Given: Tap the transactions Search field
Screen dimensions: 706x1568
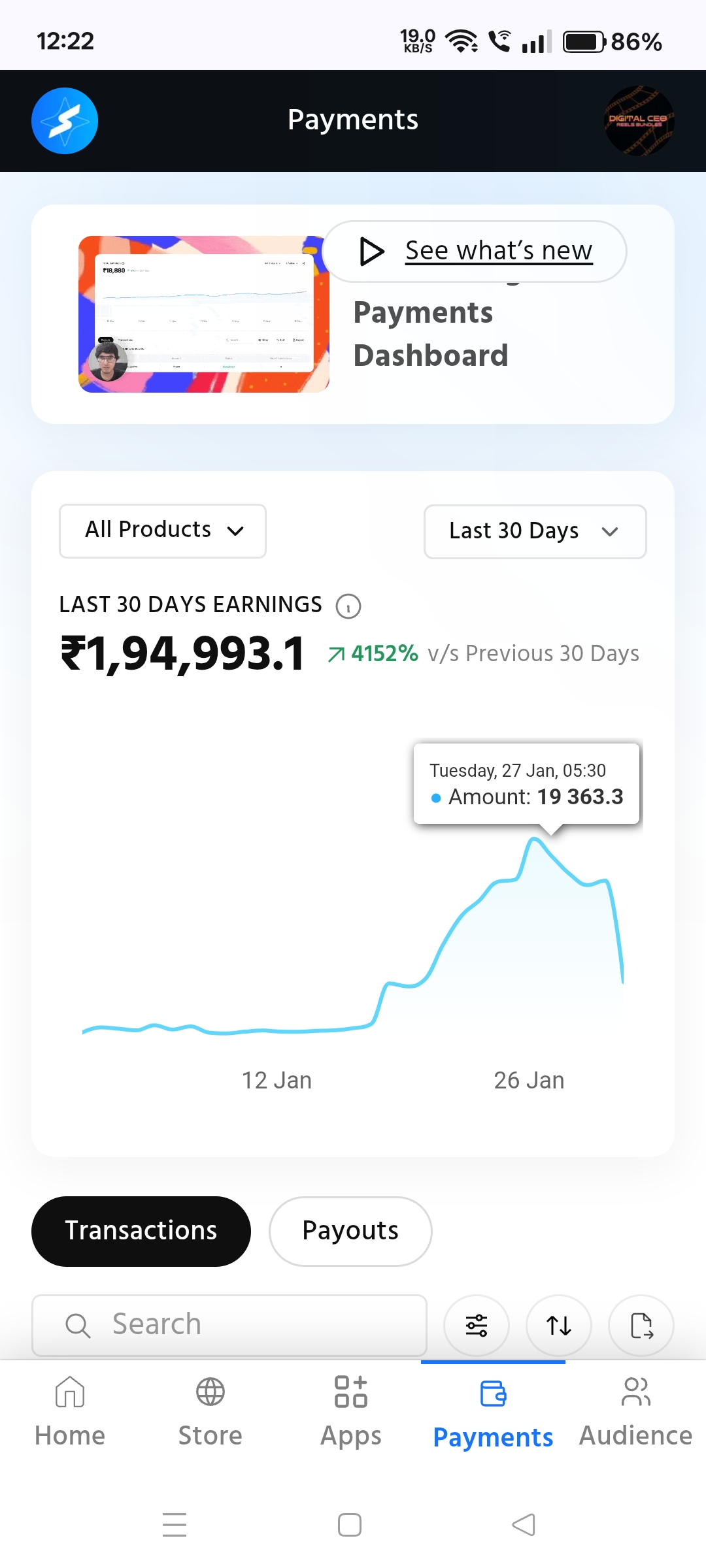Looking at the screenshot, I should click(x=229, y=1325).
